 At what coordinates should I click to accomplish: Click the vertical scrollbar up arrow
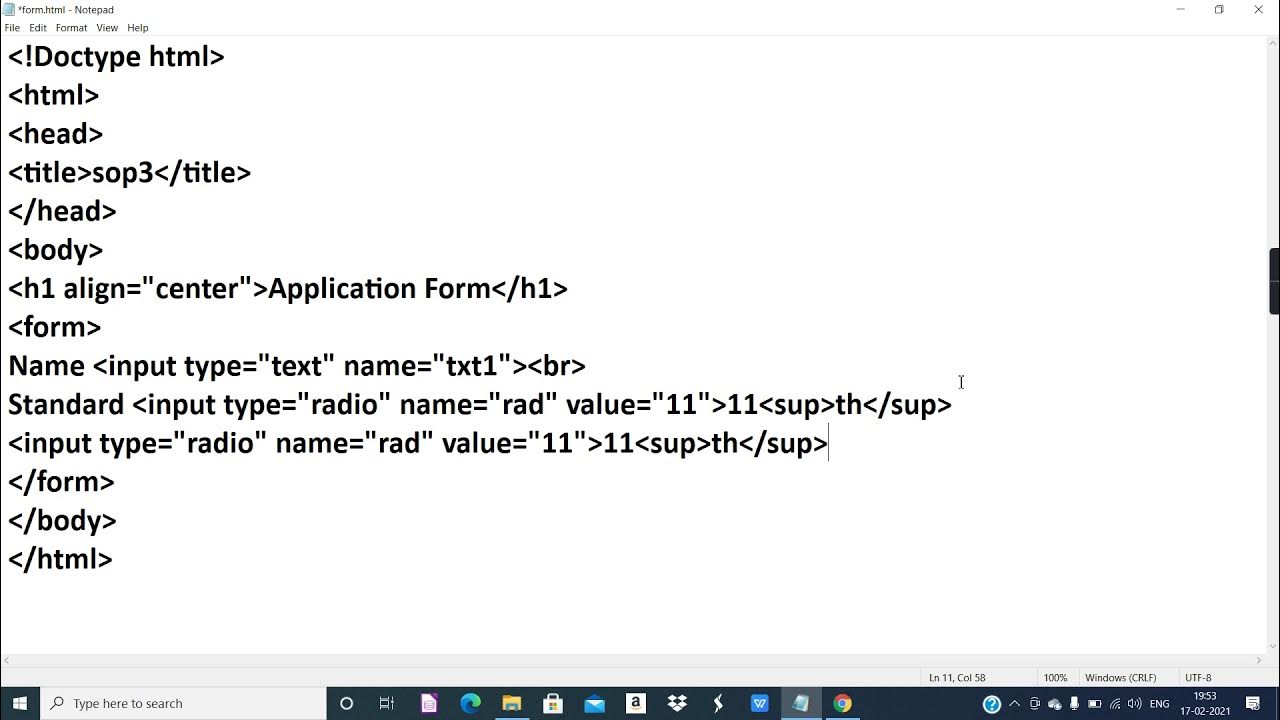point(1272,44)
